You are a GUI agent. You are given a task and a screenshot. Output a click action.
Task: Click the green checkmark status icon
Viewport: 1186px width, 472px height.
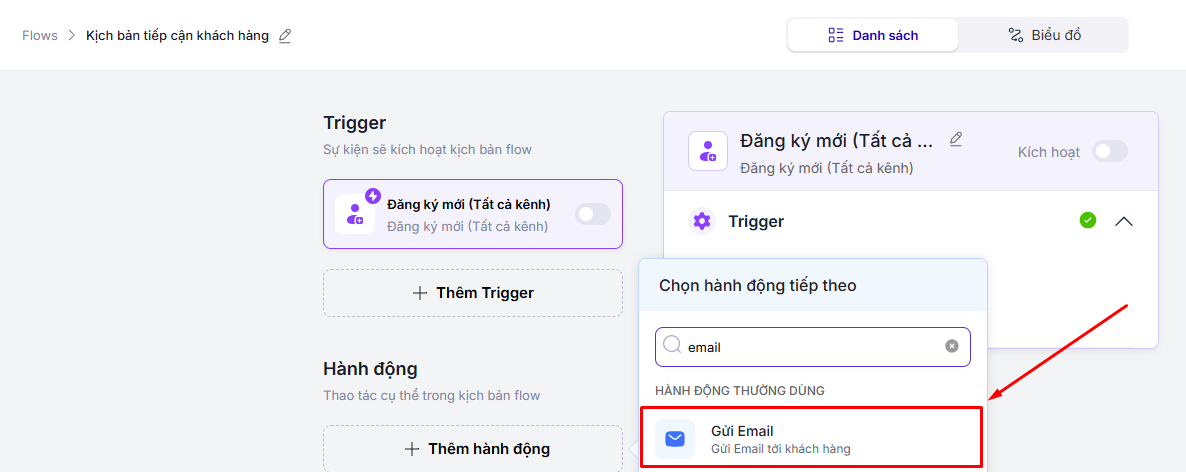(x=1088, y=220)
